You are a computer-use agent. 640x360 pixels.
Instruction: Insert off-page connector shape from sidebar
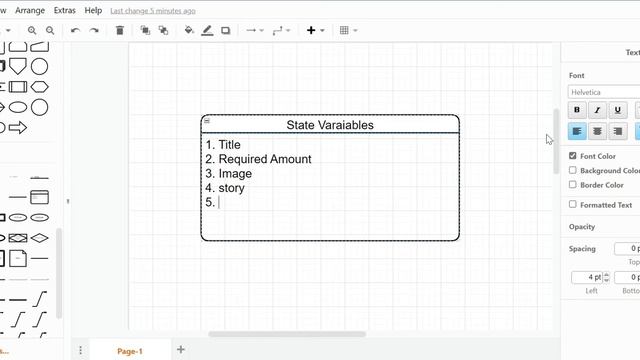tap(18, 67)
